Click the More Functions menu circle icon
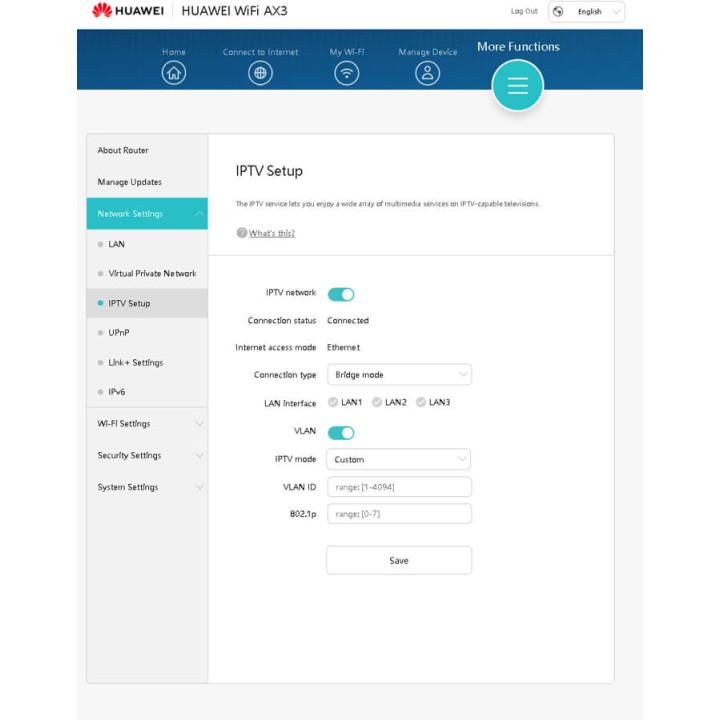The image size is (720, 720). tap(518, 85)
